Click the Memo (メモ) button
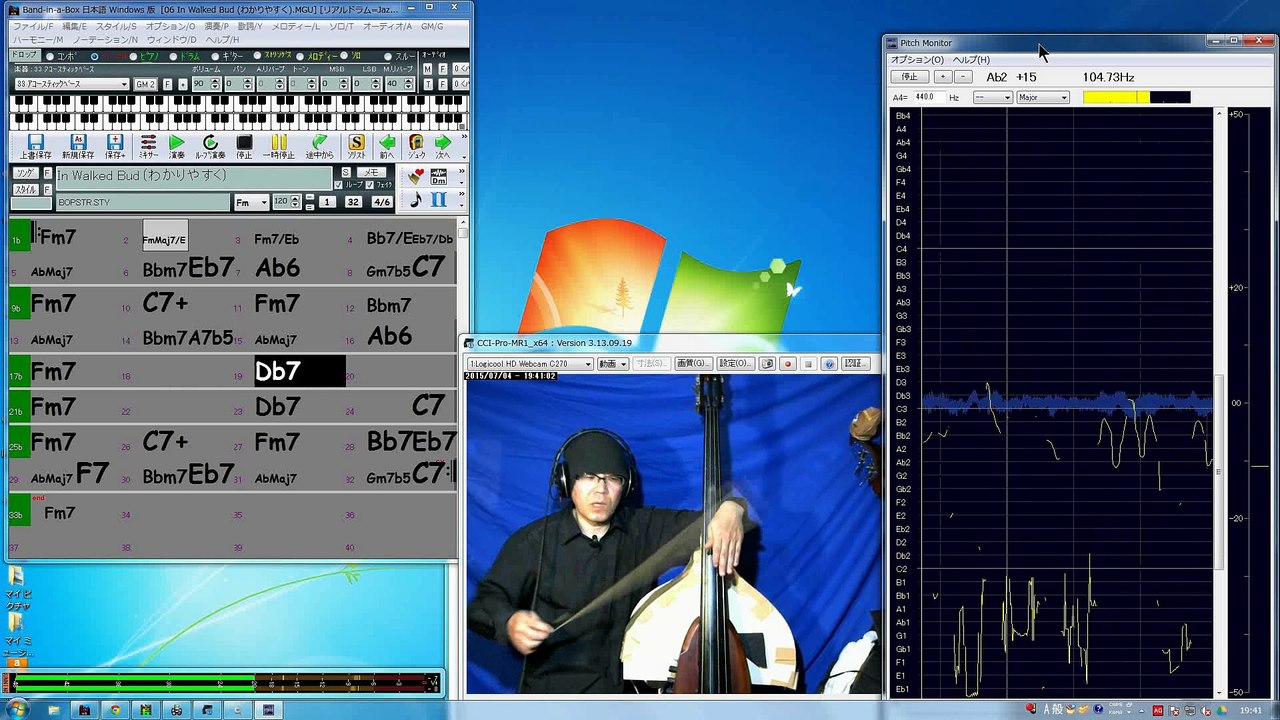The height and width of the screenshot is (720, 1280). (x=371, y=173)
